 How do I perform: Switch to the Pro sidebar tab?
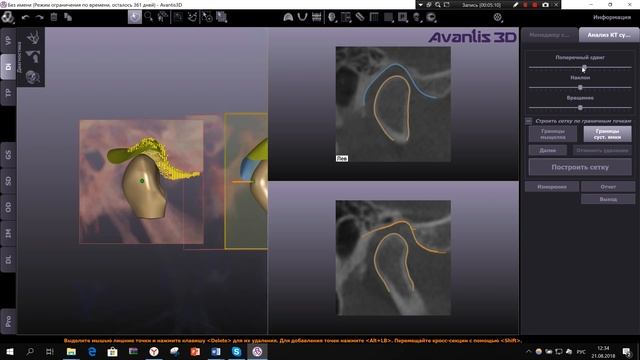click(8, 321)
